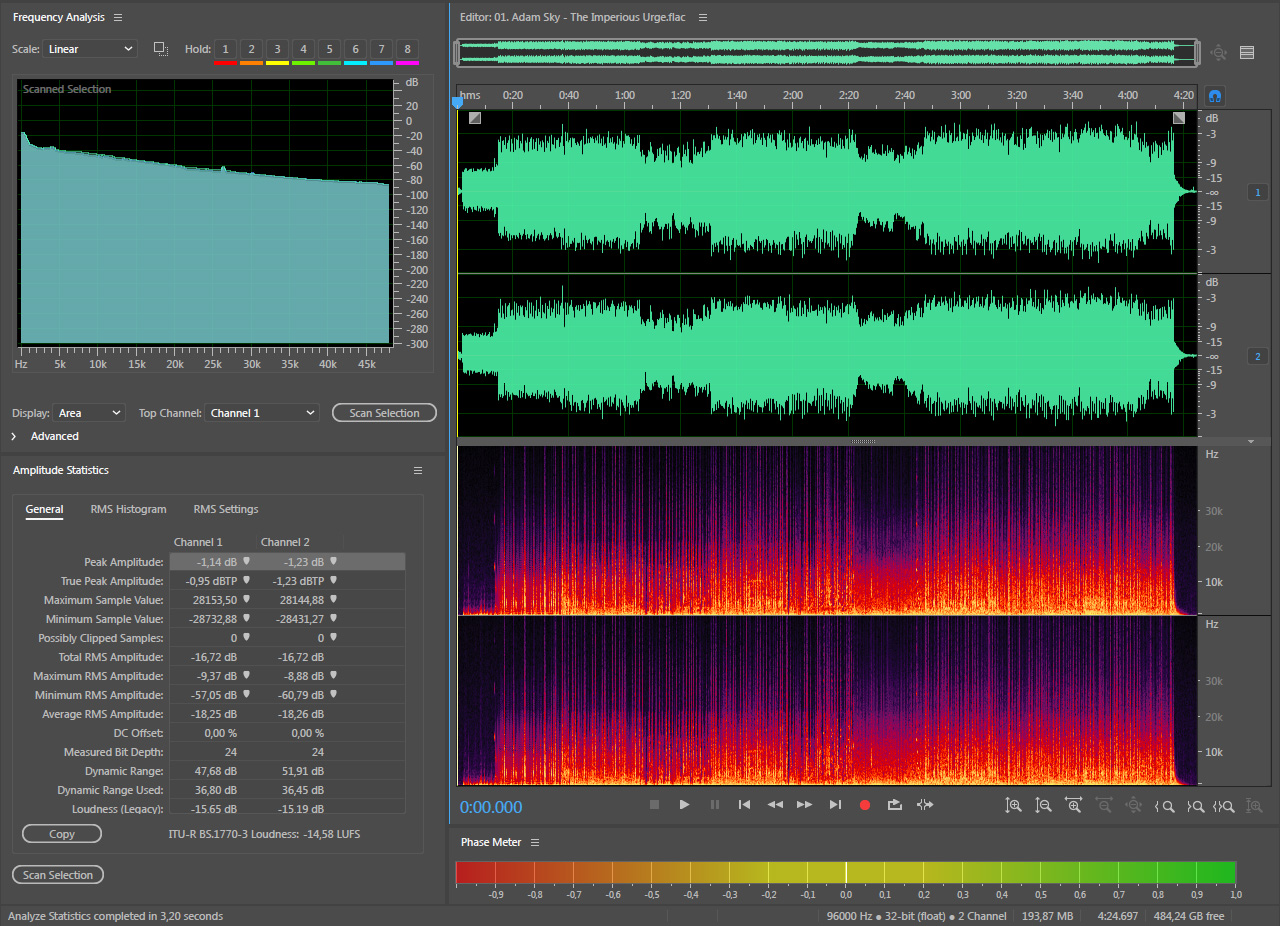Enable Hold 1 red snapshot
1280x926 pixels.
pos(225,49)
